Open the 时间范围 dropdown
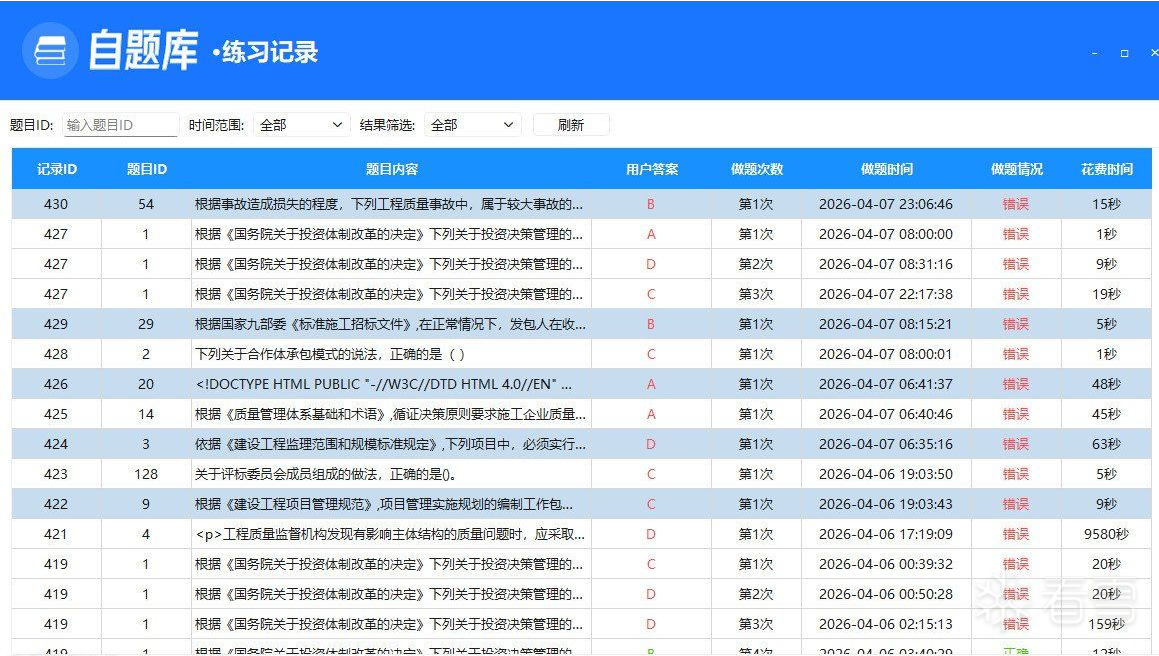The image size is (1159, 656). 301,125
